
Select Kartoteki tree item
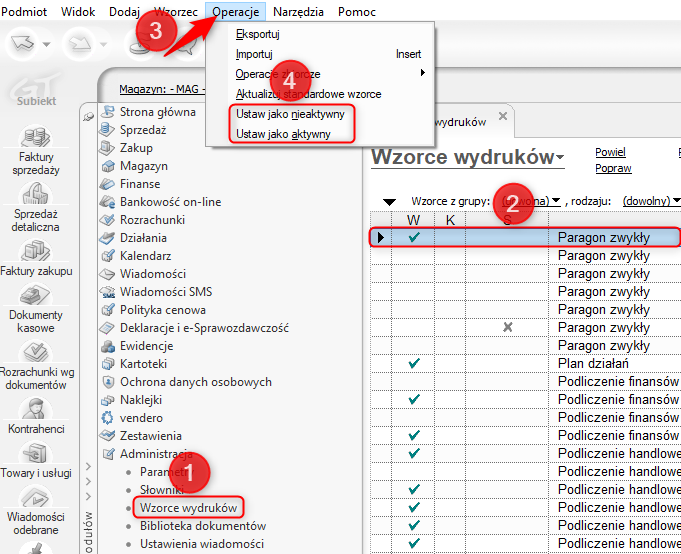[x=143, y=364]
